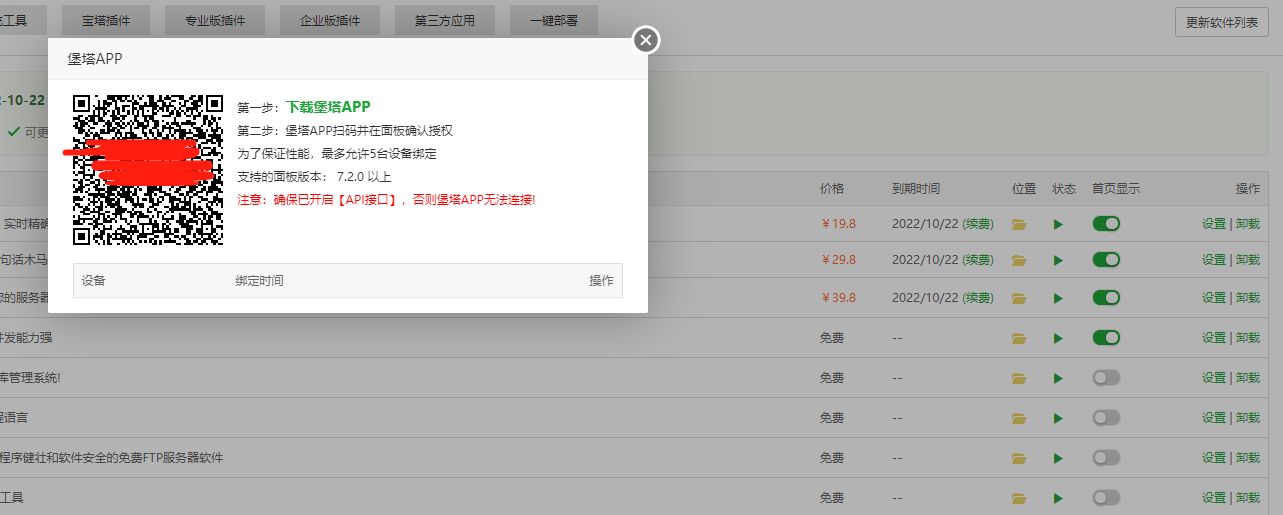Open folder icon in the FTP服务器软件 row
1283x515 pixels.
(x=1019, y=458)
